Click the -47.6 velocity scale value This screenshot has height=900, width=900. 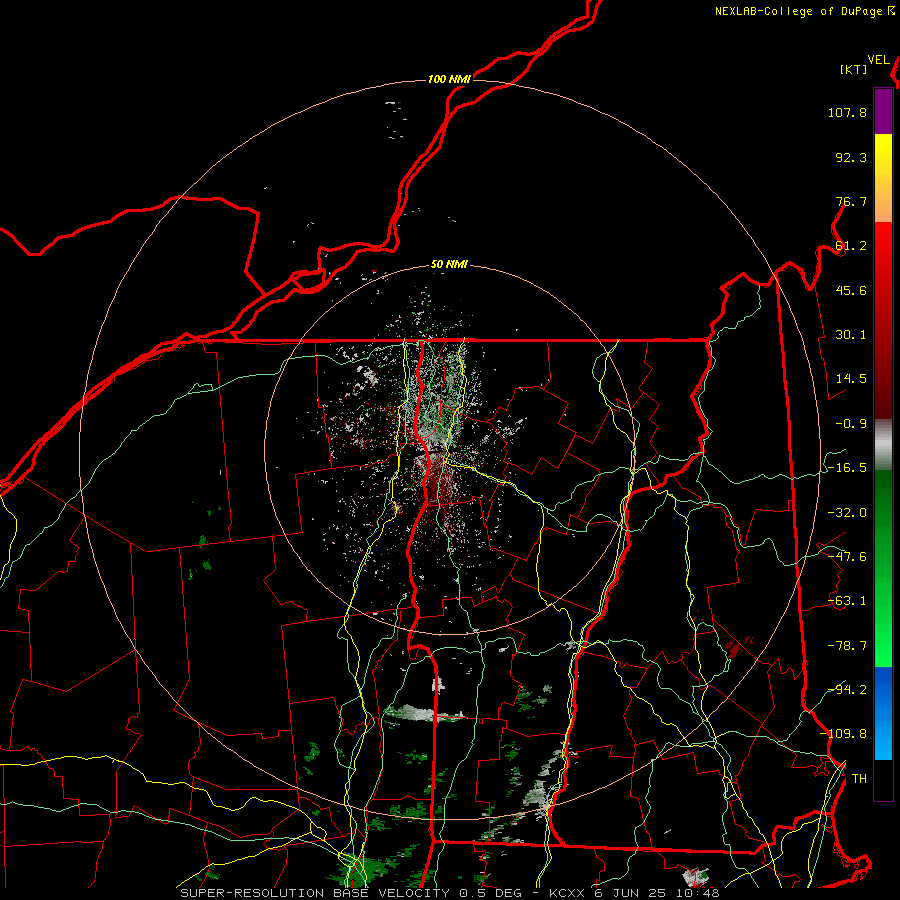tap(847, 557)
